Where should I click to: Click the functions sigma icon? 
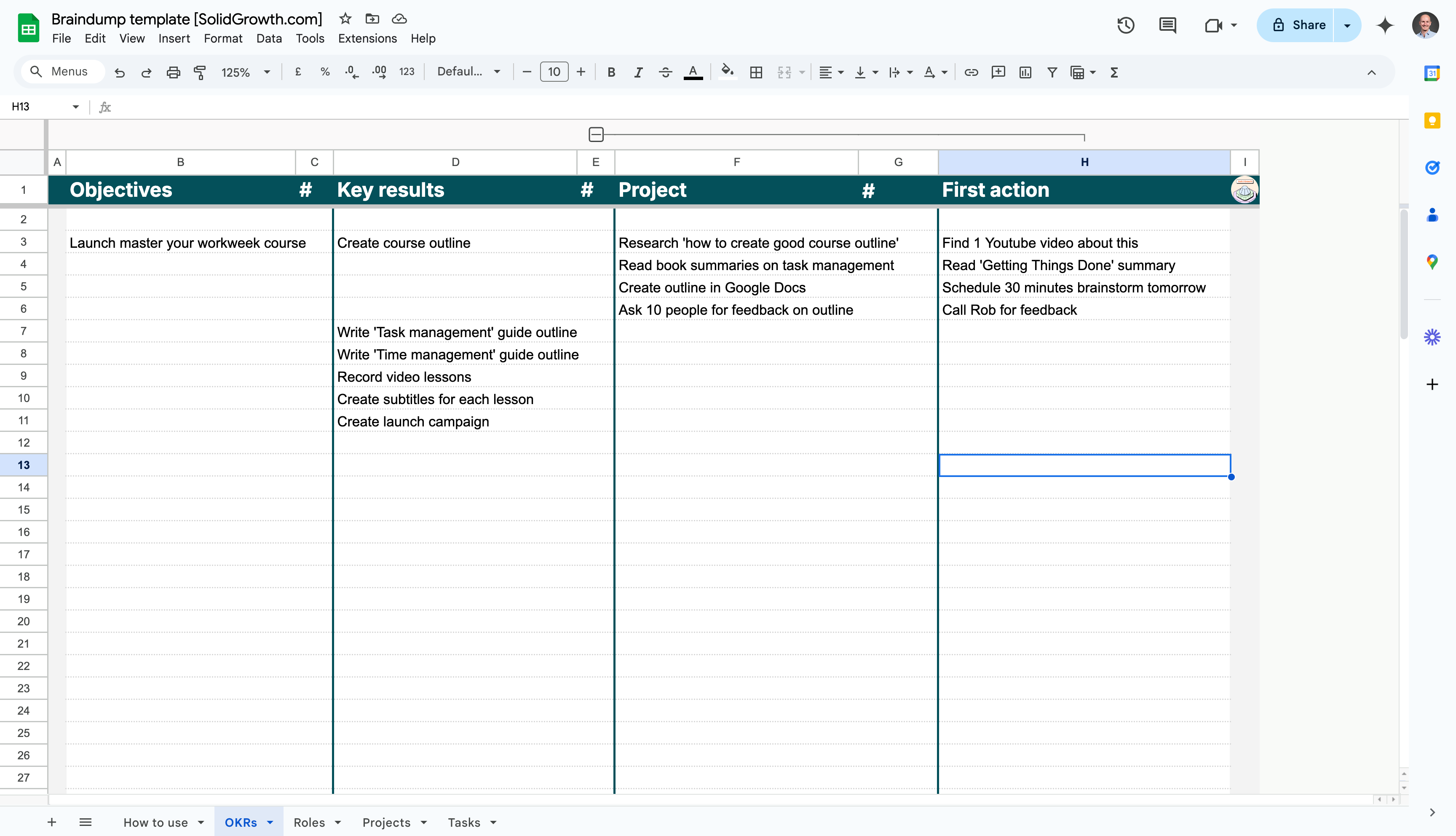click(x=1114, y=72)
